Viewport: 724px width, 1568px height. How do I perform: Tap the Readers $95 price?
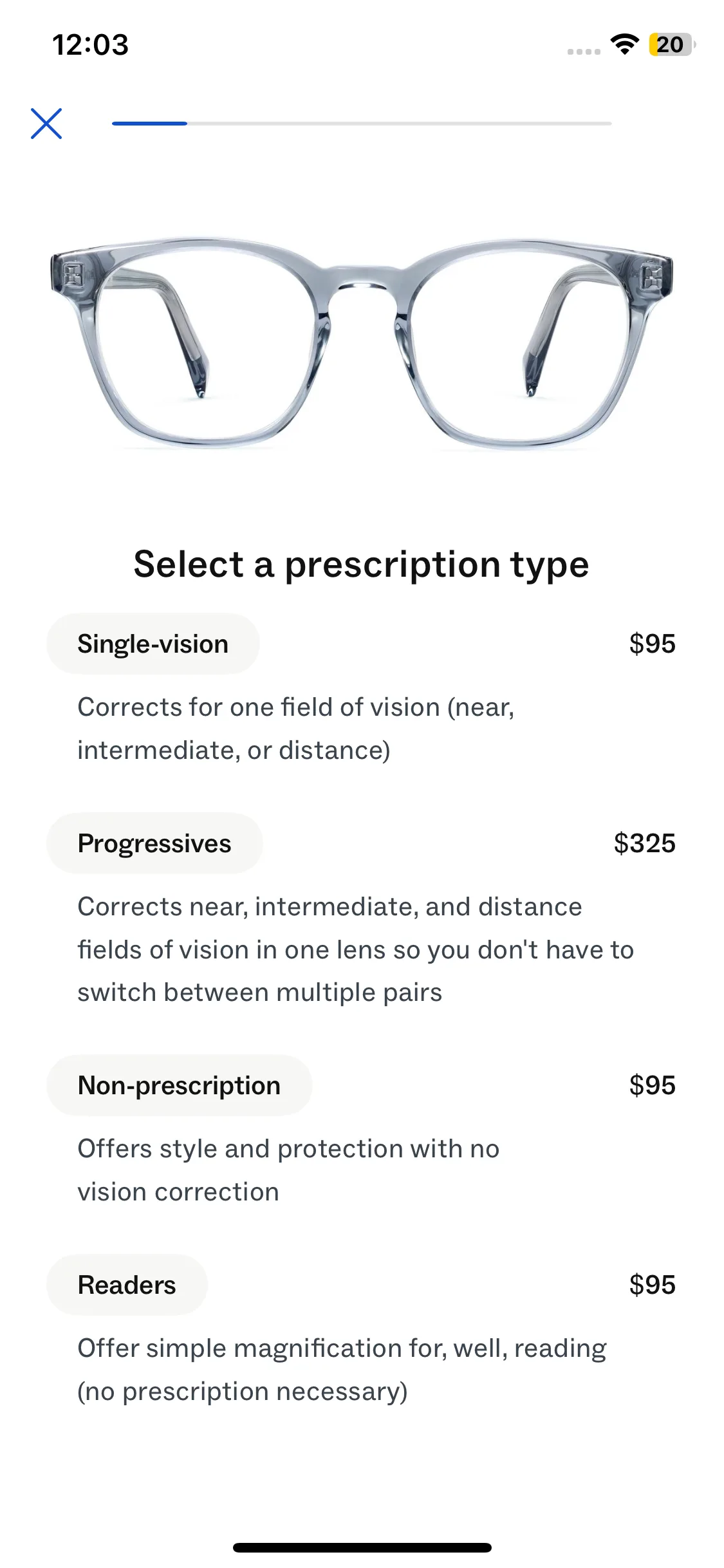pos(652,1285)
